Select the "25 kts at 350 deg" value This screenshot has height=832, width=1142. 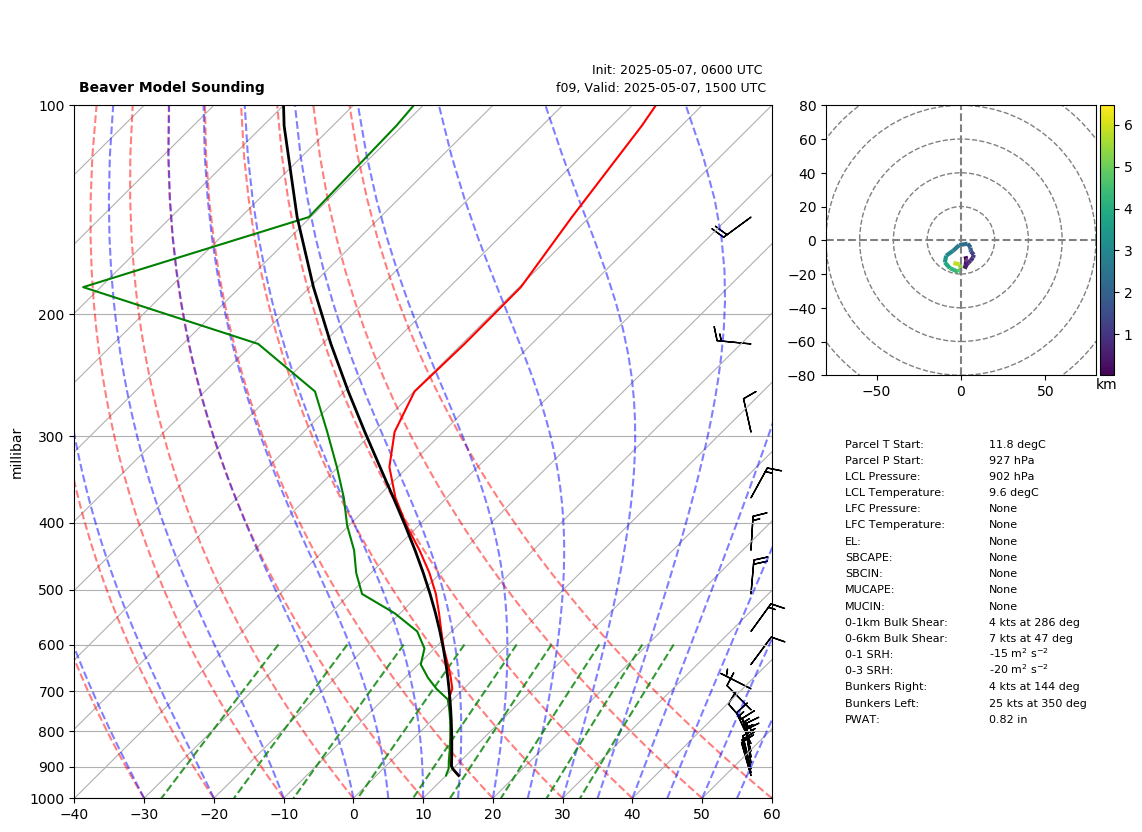click(1038, 703)
